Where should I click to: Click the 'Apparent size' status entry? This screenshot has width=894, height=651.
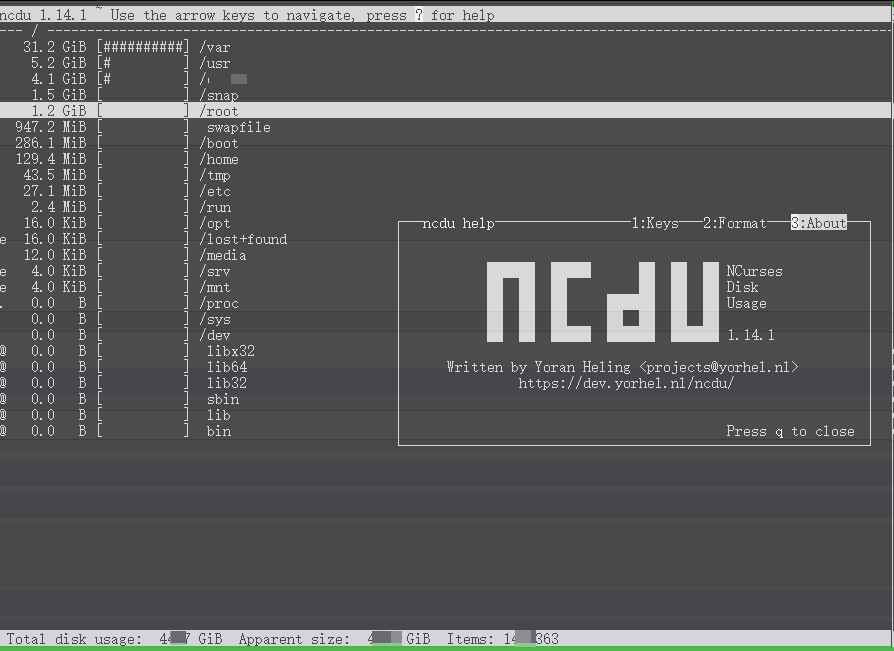point(335,639)
